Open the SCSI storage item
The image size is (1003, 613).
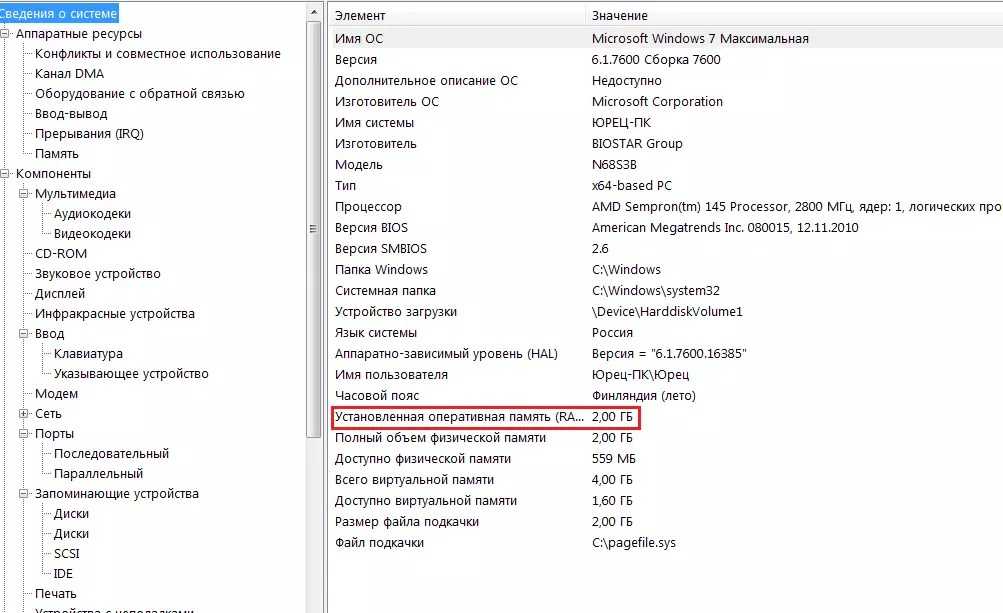(x=67, y=554)
